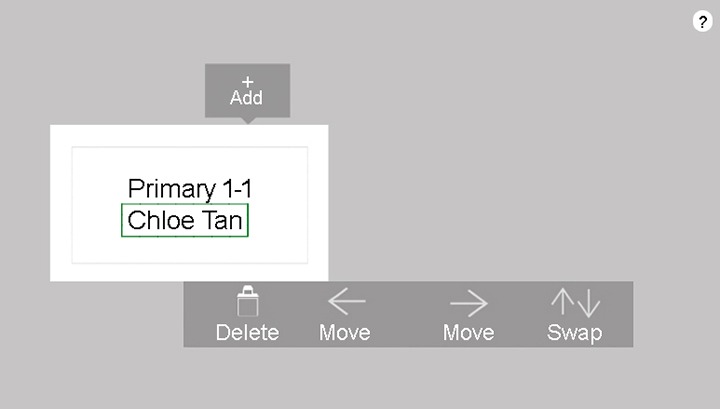Select the Move label under the right arrow
Screen dimensions: 720x409
tap(468, 333)
